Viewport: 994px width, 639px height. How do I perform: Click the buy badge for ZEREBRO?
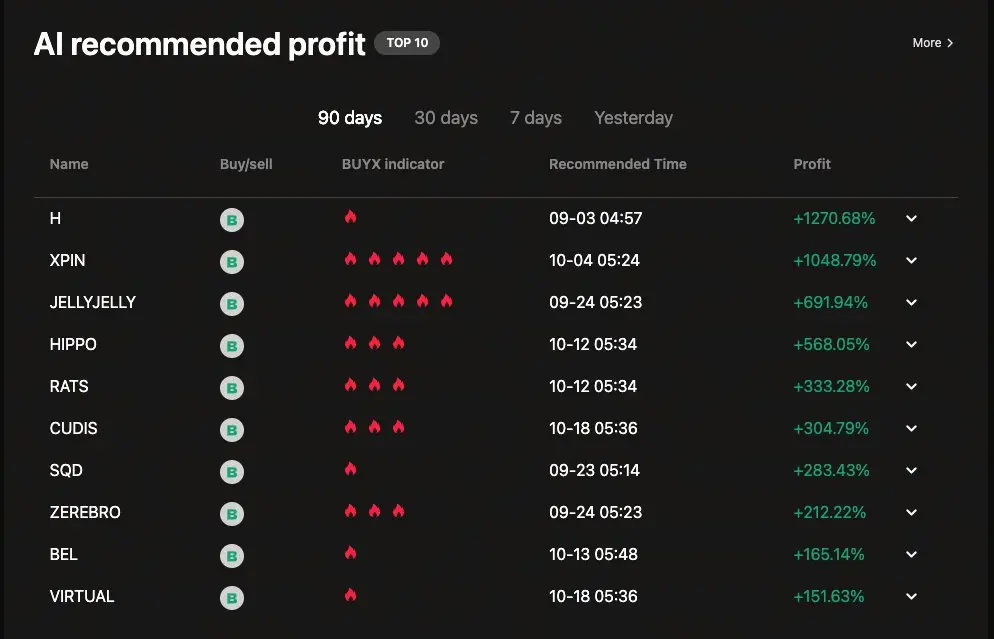click(232, 513)
